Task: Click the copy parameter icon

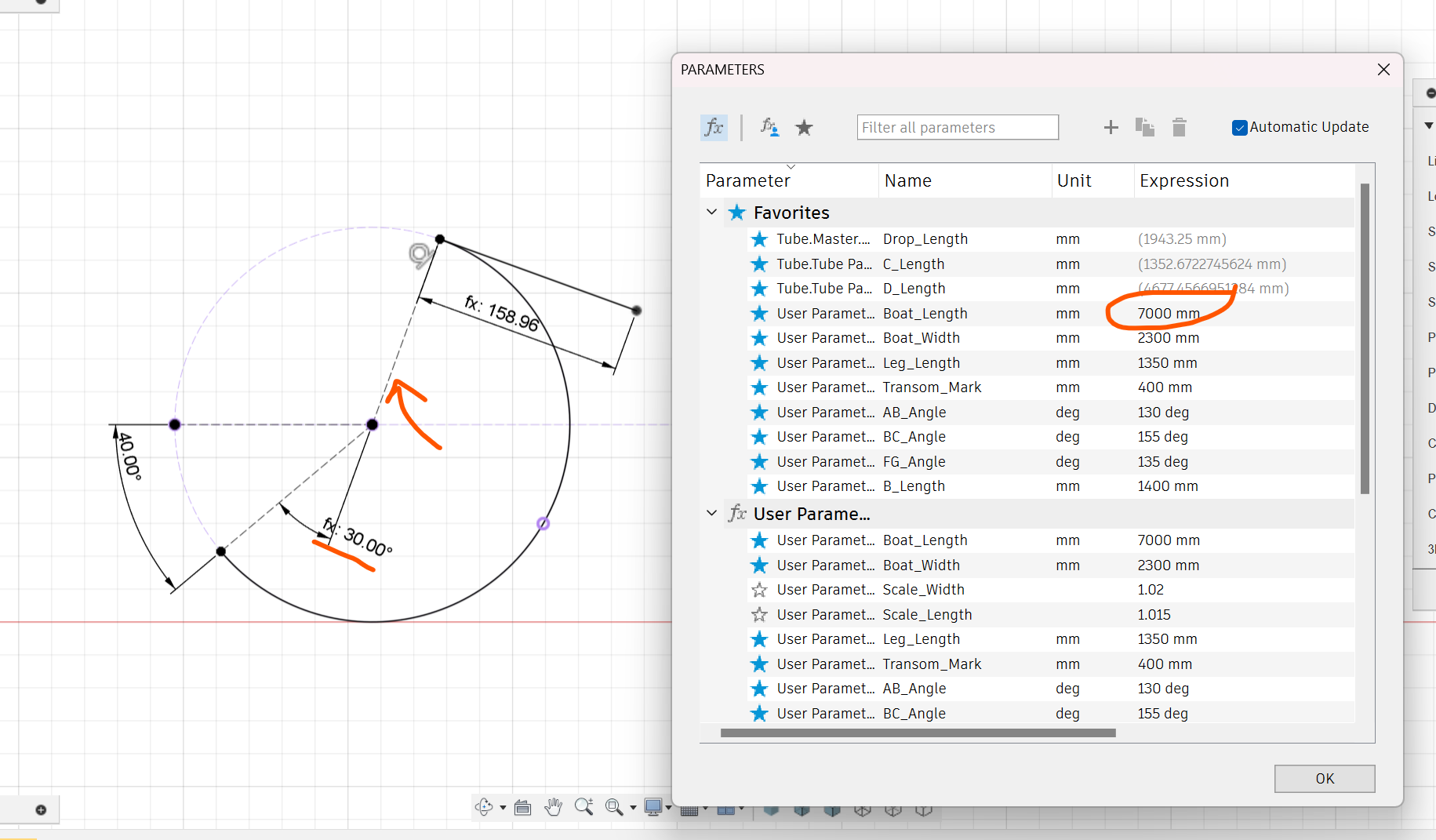Action: coord(1145,127)
